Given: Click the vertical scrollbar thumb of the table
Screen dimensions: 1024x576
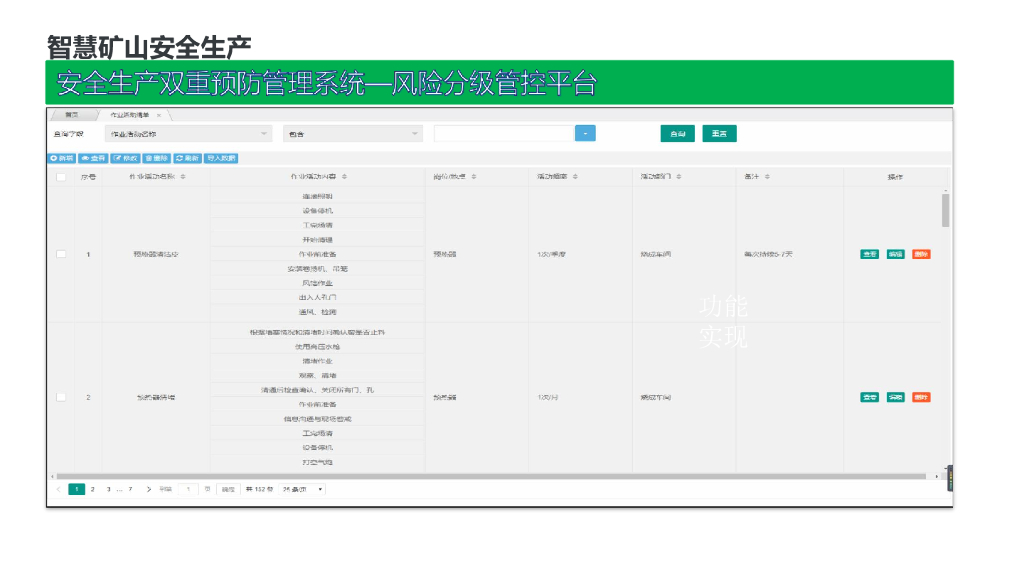Looking at the screenshot, I should [x=945, y=210].
